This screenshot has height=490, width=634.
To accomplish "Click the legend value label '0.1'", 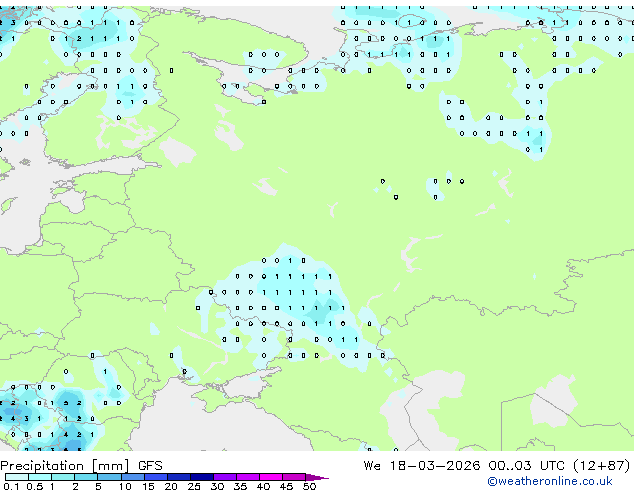I will (11, 486).
